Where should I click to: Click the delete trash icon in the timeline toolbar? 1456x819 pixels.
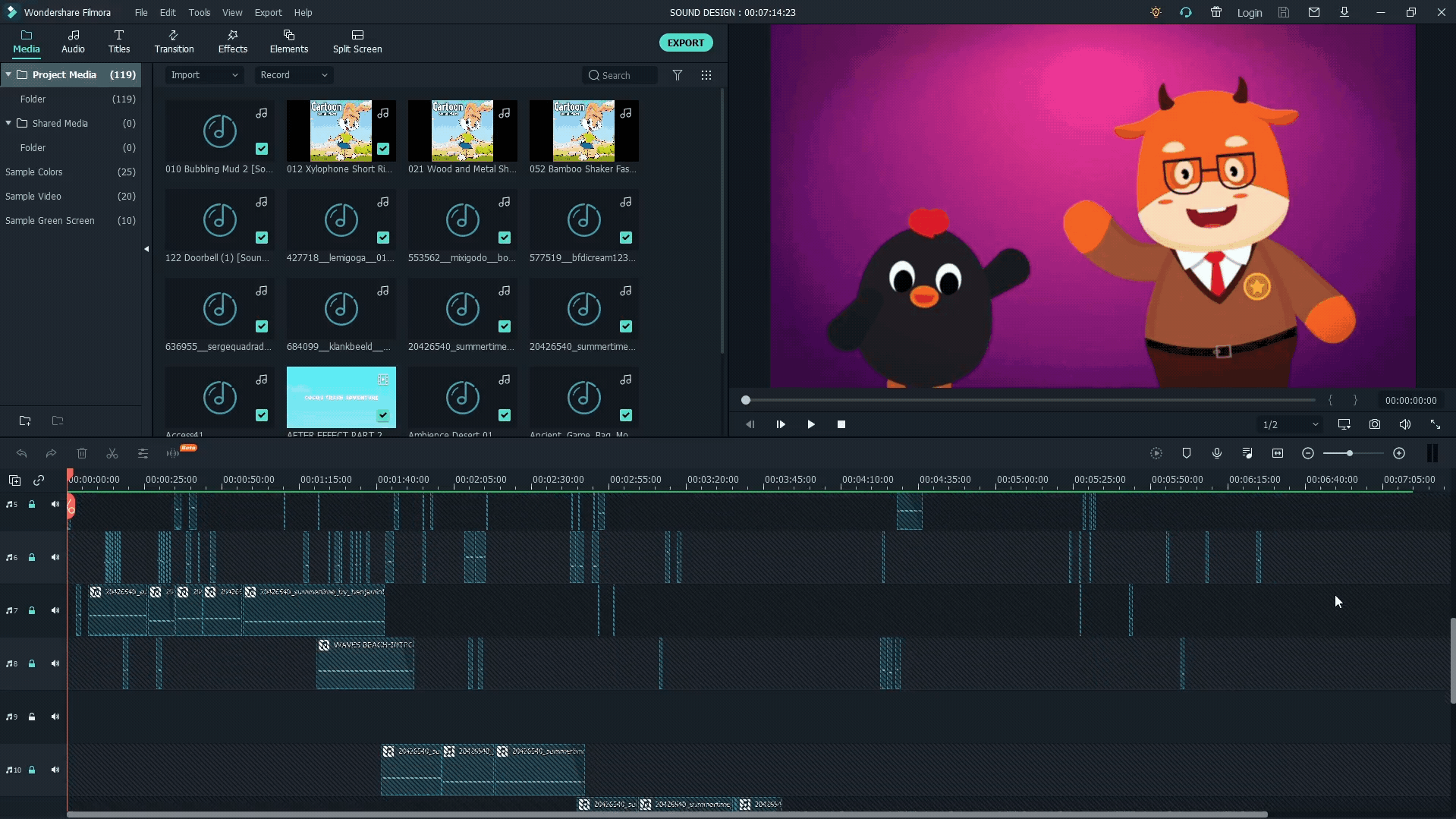[82, 453]
